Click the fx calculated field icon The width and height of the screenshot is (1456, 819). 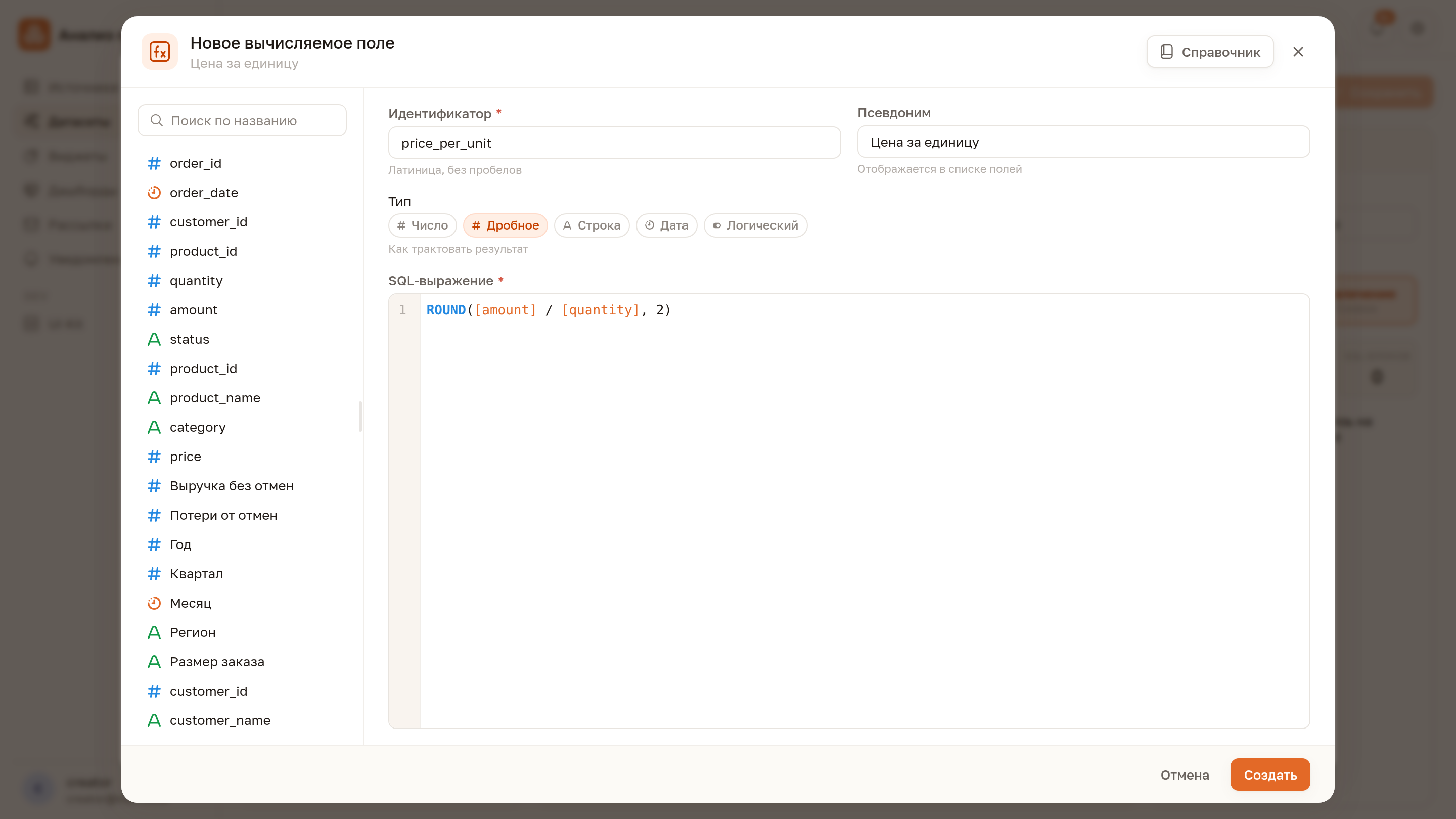click(x=159, y=52)
